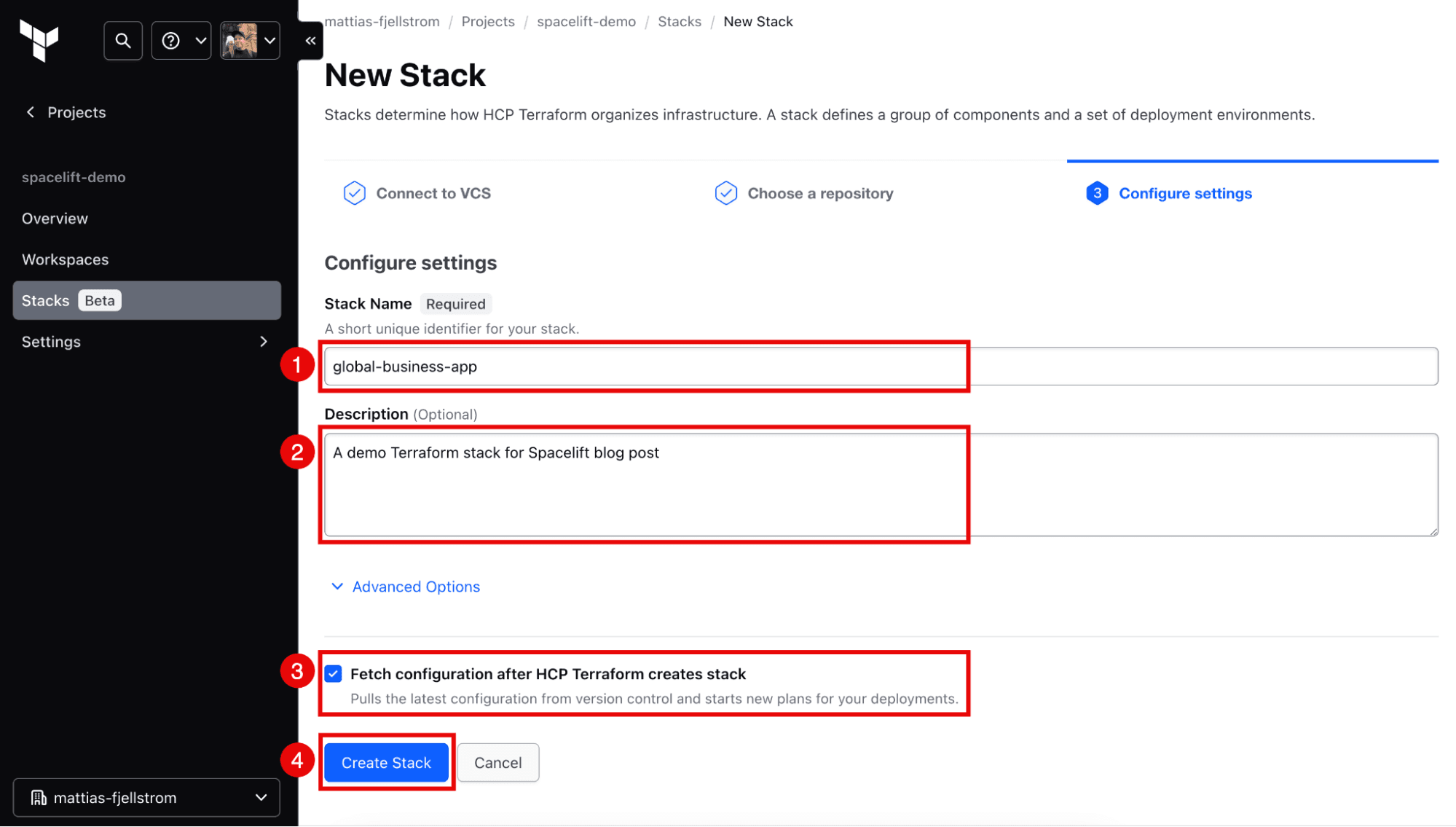Open the mattias-fjellstrom organization dropdown

click(260, 797)
